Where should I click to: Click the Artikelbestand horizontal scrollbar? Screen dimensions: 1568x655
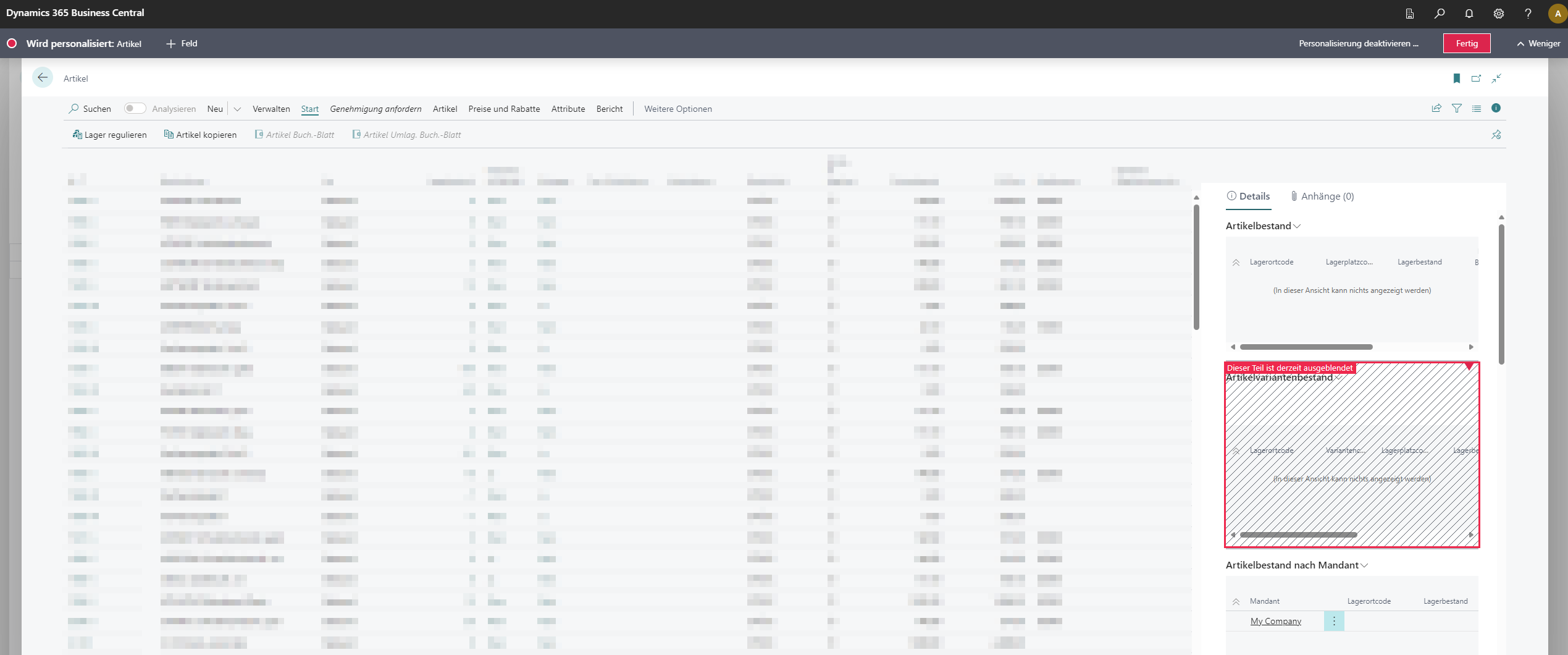[x=1306, y=347]
